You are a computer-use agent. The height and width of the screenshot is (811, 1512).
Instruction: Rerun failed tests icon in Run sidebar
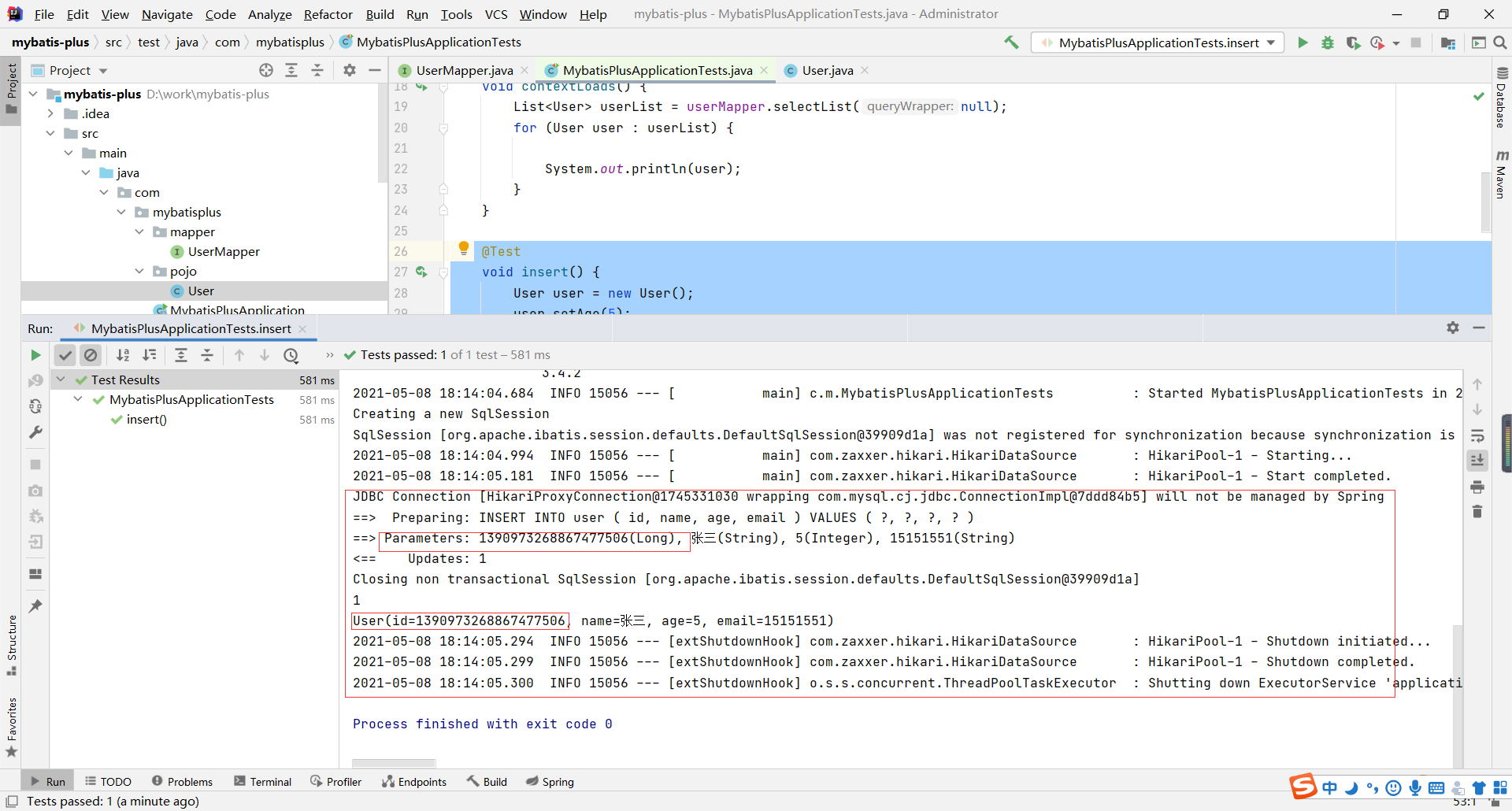(35, 381)
